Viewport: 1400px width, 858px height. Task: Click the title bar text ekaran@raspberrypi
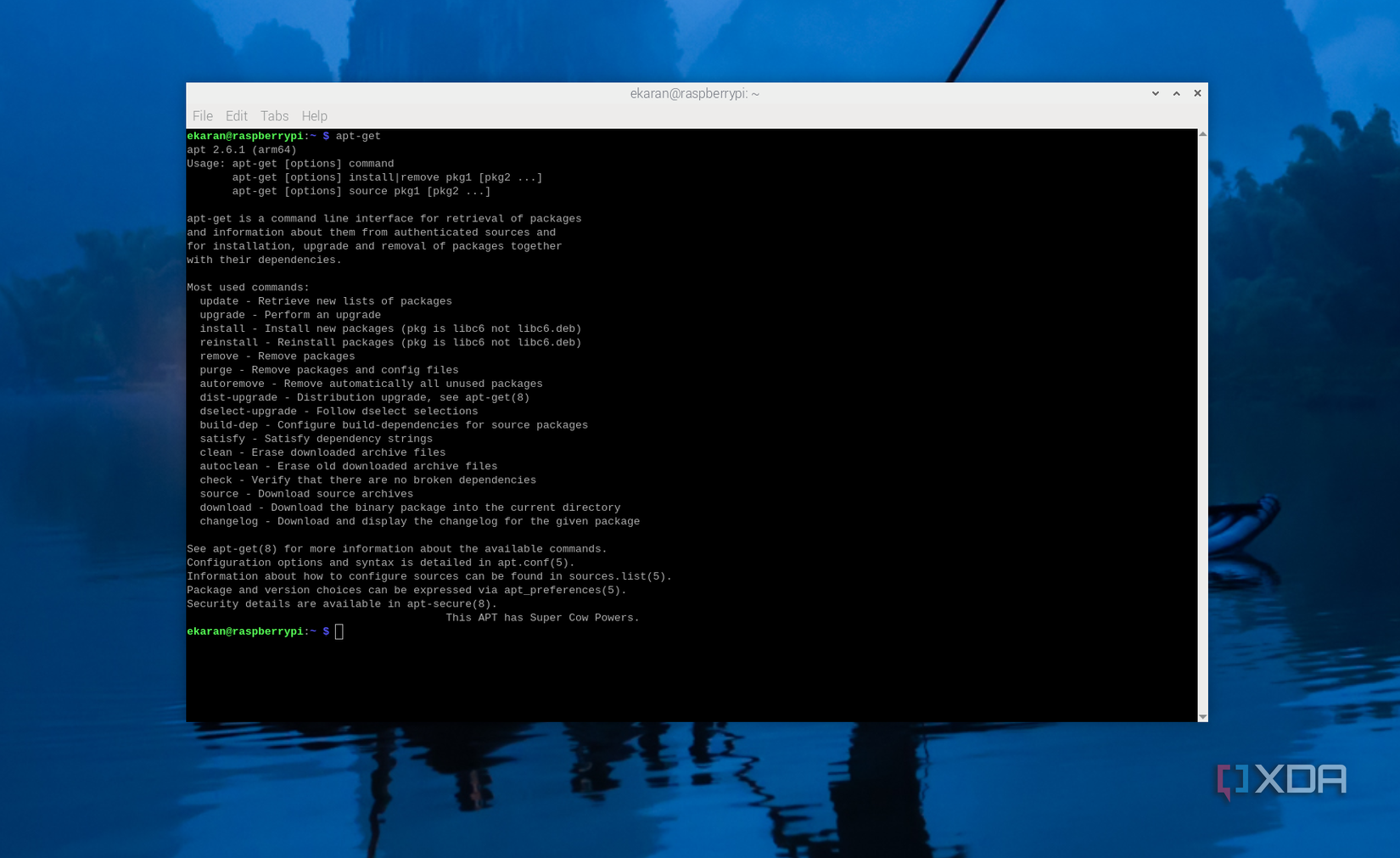pos(694,93)
